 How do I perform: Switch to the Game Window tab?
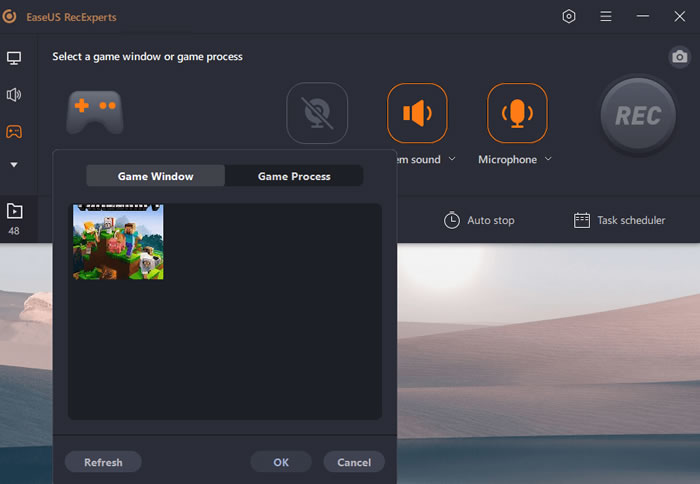pos(155,176)
